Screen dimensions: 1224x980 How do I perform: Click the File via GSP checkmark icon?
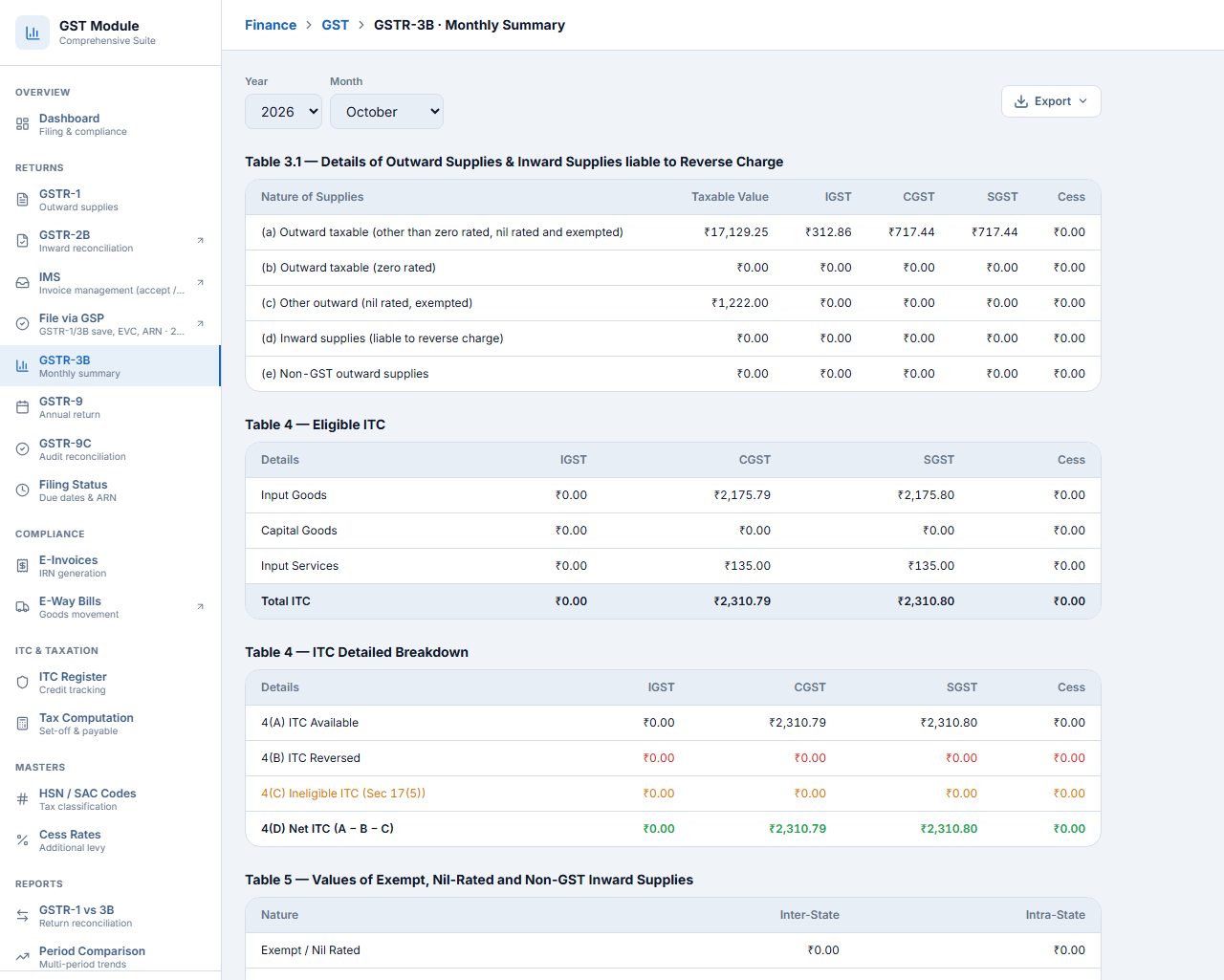[22, 324]
